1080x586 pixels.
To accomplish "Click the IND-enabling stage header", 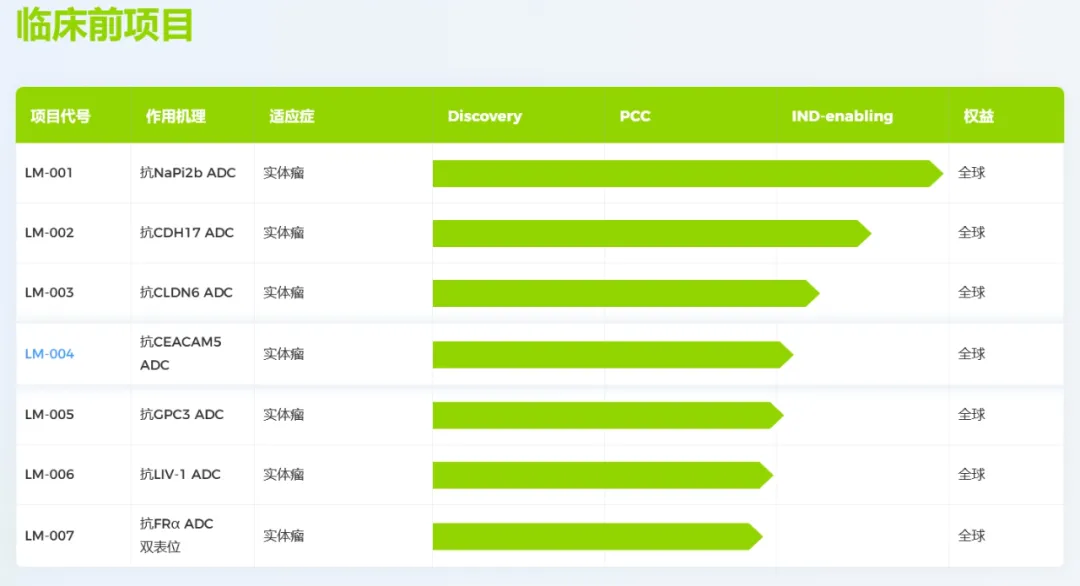I will click(842, 116).
